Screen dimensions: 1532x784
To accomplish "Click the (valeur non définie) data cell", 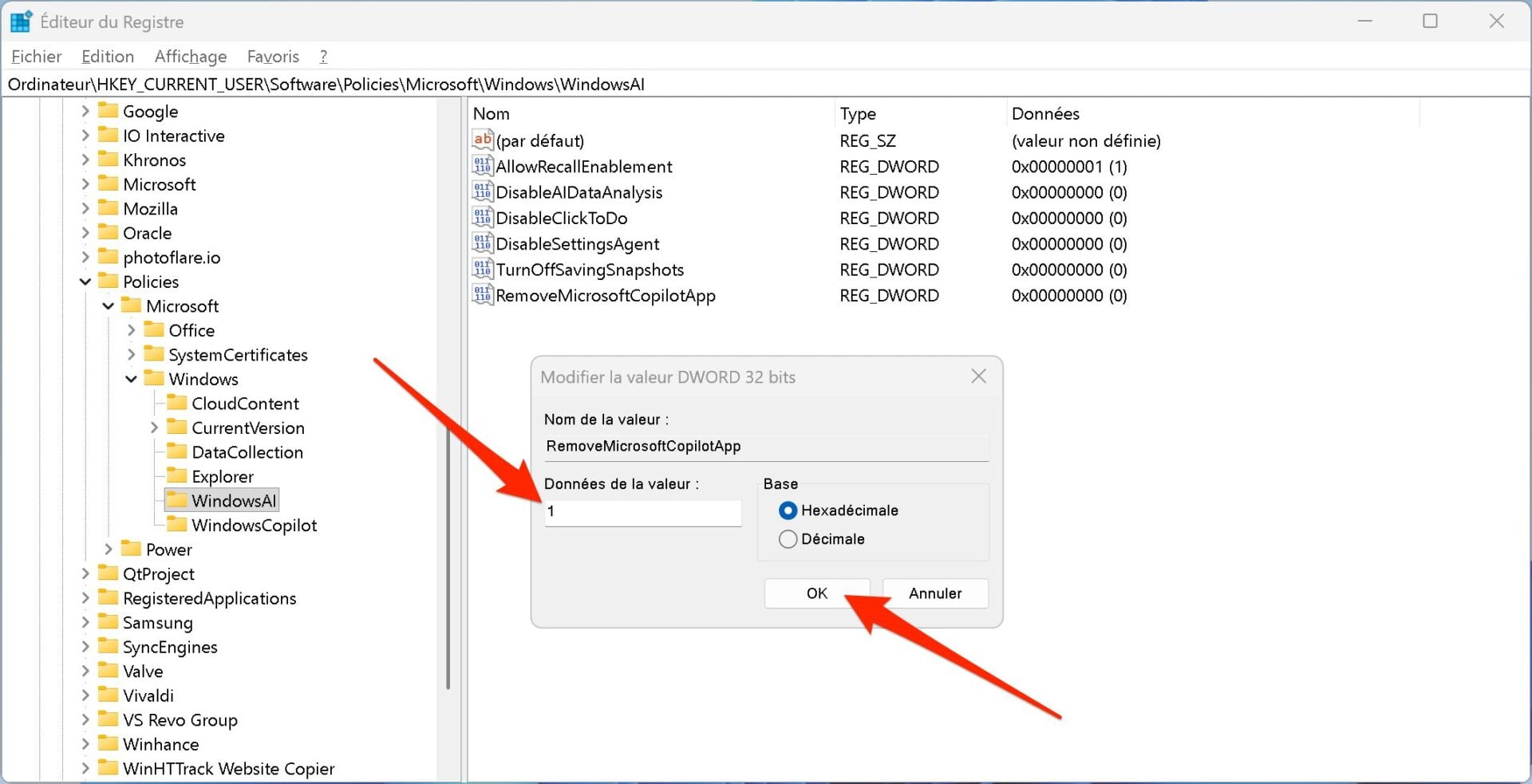I will pyautogui.click(x=1086, y=141).
